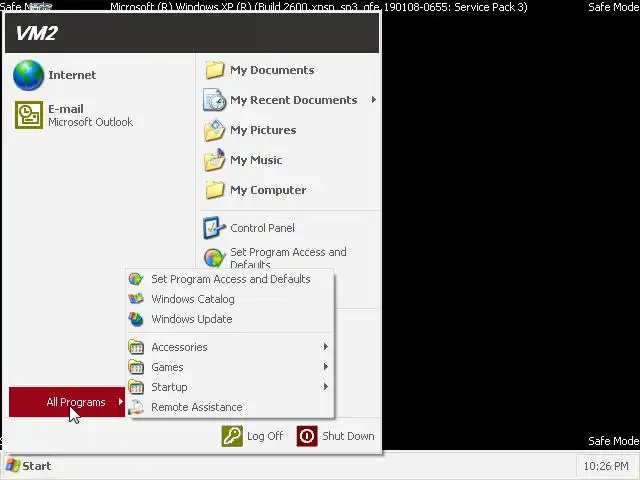640x480 pixels.
Task: Open My Computer icon
Action: pos(215,190)
